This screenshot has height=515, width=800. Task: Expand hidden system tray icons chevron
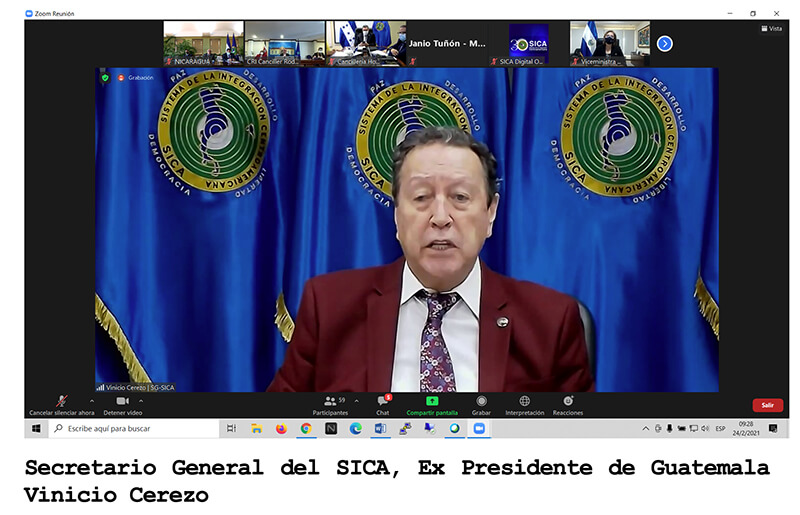pos(645,429)
